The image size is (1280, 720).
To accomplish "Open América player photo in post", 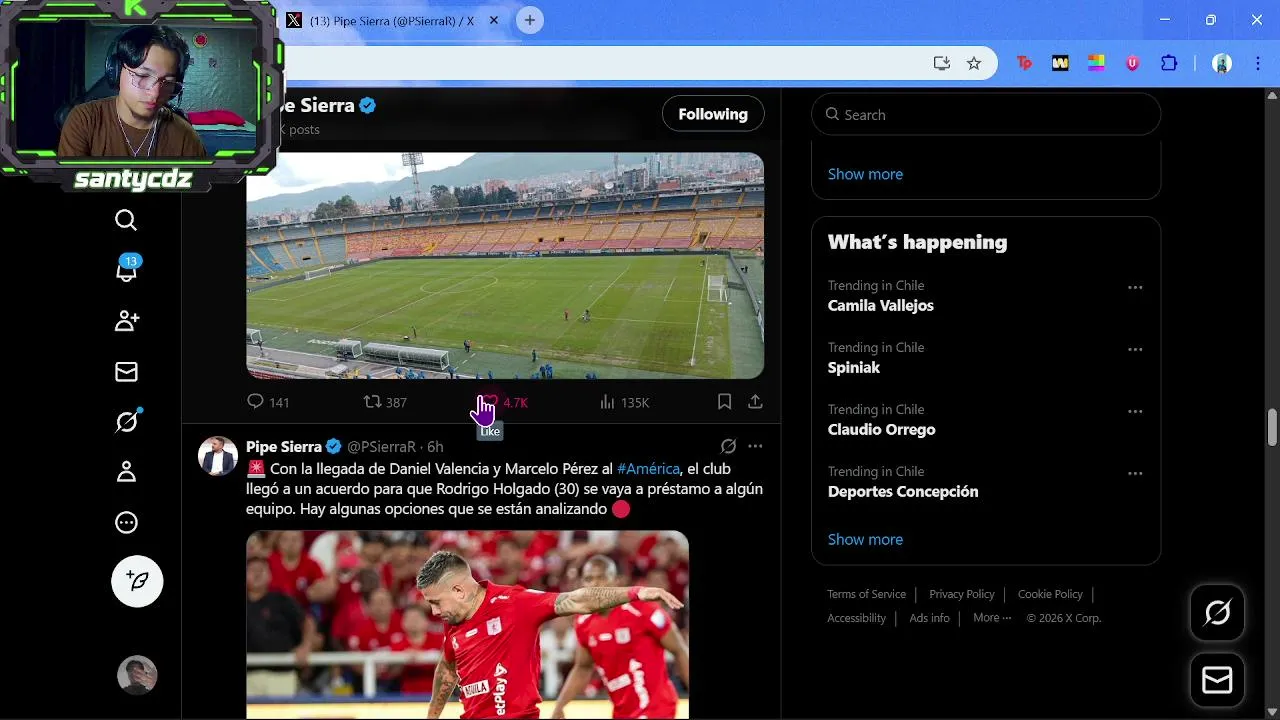I will click(x=467, y=625).
